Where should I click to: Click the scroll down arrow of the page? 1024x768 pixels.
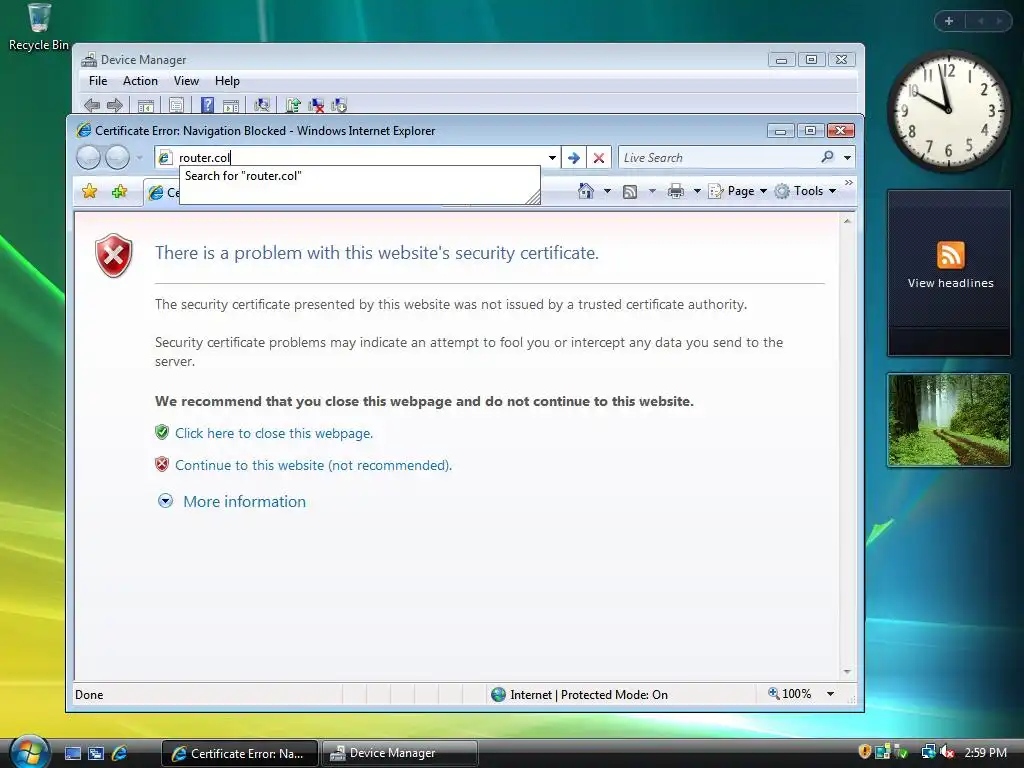847,671
